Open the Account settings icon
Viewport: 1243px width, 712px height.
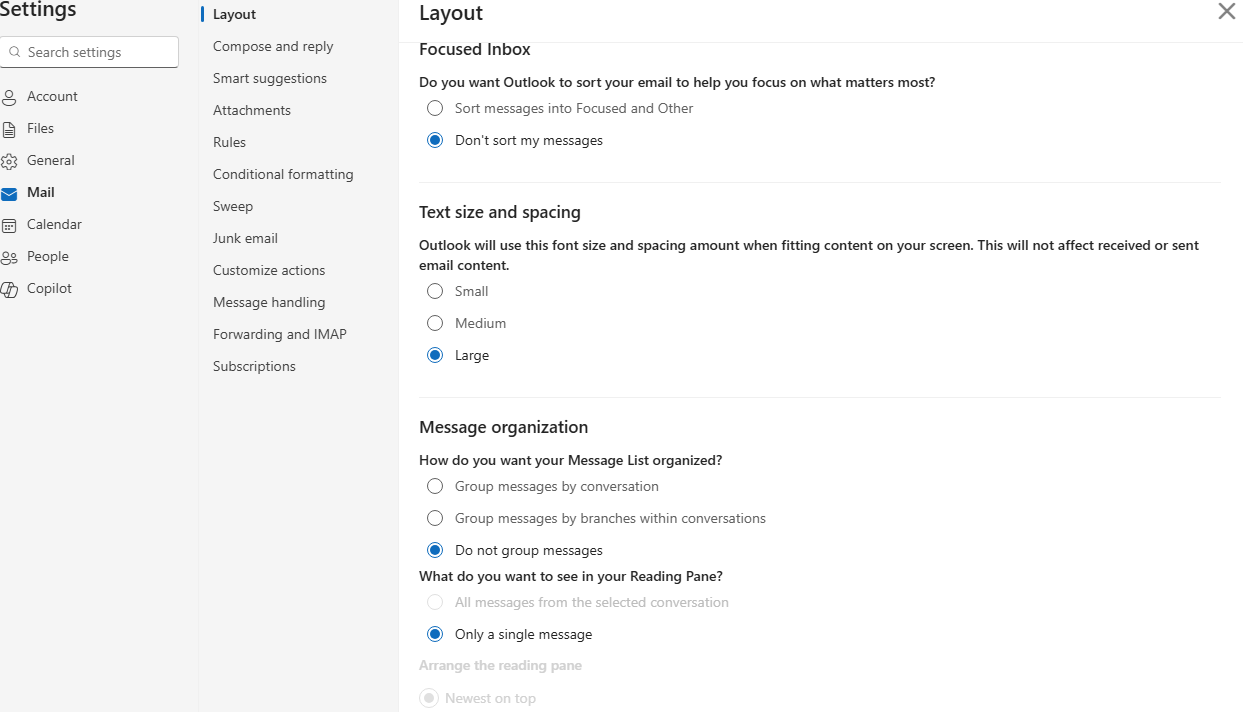point(9,95)
